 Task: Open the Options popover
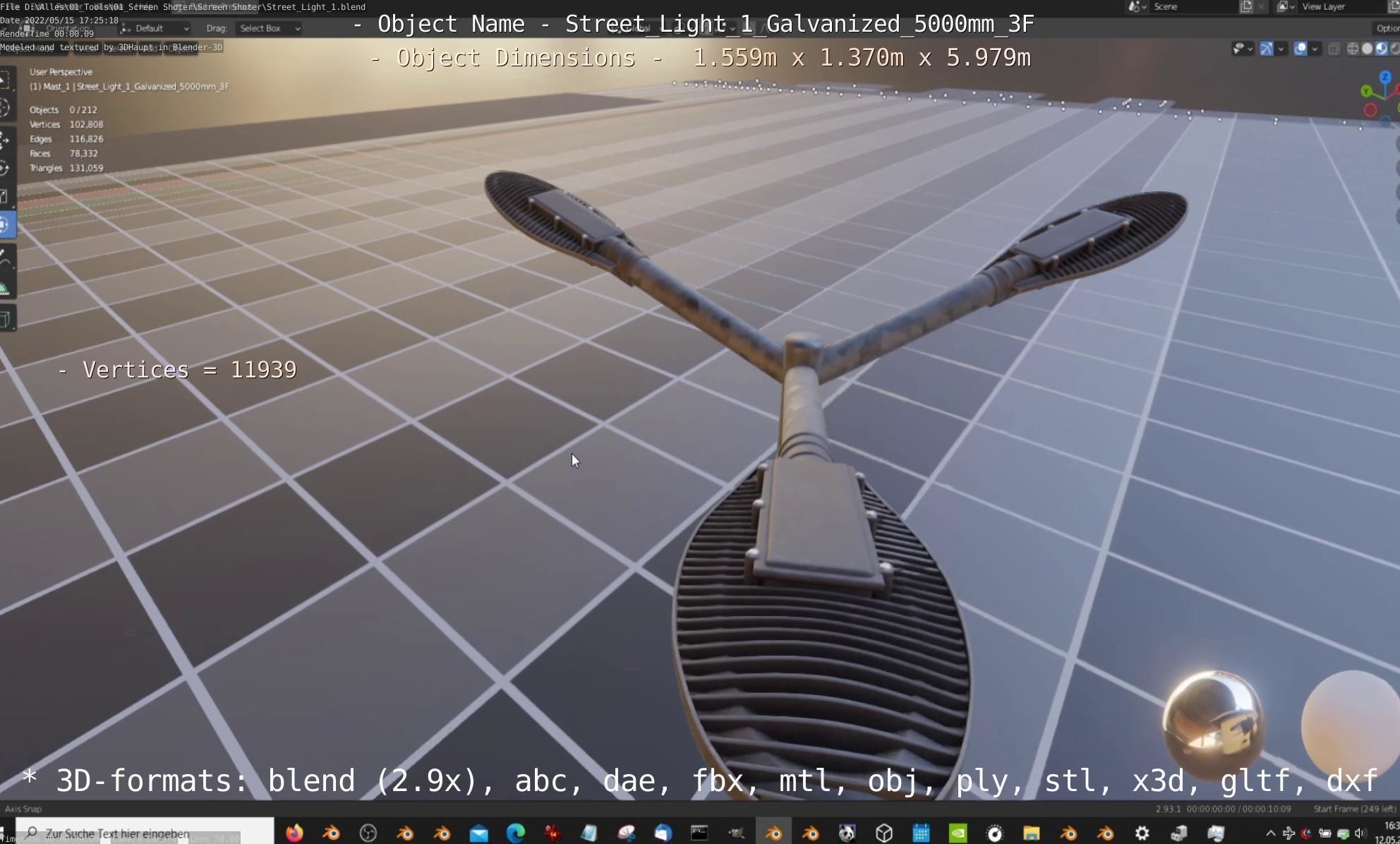pyautogui.click(x=1386, y=28)
